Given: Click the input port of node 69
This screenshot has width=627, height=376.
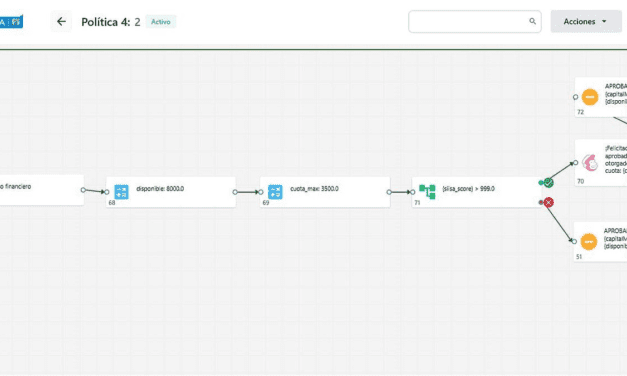Looking at the screenshot, I should click(261, 192).
